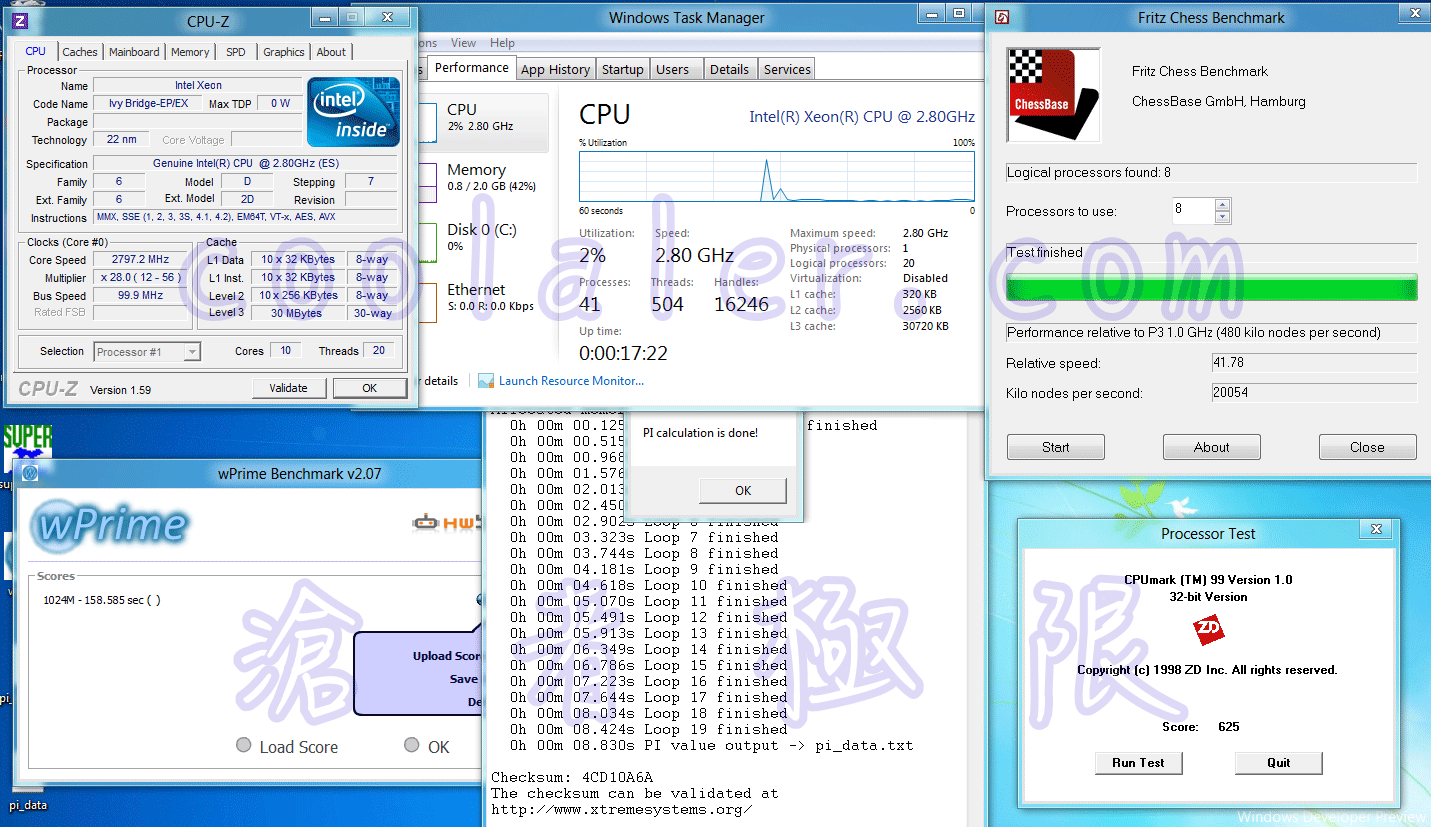The image size is (1431, 827).
Task: Click the CPU-Z title bar Z icon
Action: click(x=20, y=20)
